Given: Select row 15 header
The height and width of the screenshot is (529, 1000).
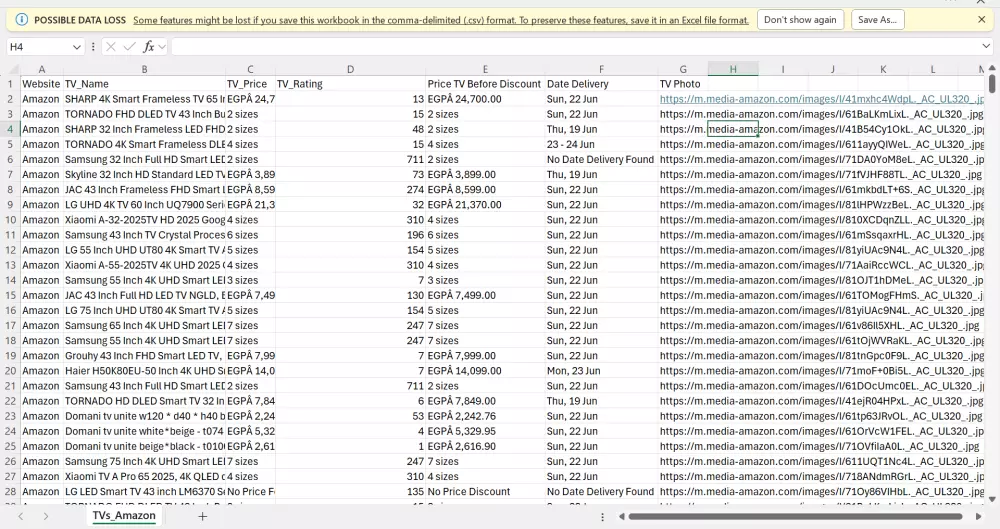Looking at the screenshot, I should (x=11, y=295).
